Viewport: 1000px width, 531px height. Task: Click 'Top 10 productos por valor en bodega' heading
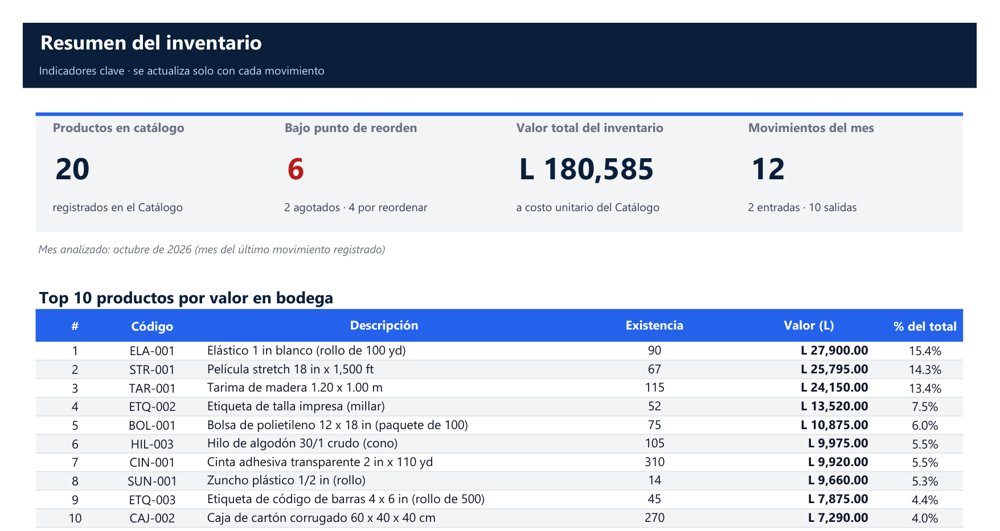click(x=186, y=298)
